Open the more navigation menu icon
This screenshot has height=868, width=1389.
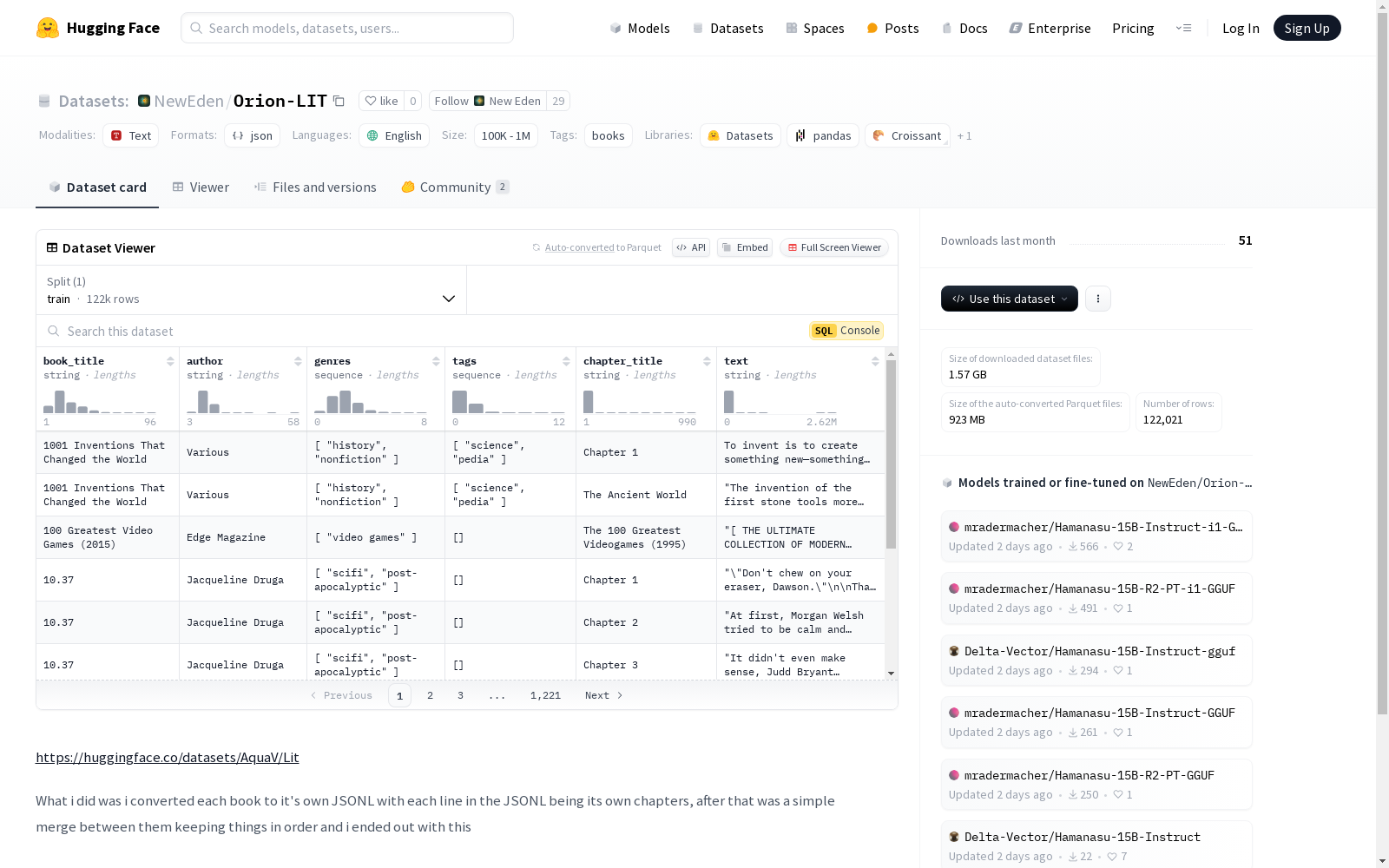[x=1183, y=28]
